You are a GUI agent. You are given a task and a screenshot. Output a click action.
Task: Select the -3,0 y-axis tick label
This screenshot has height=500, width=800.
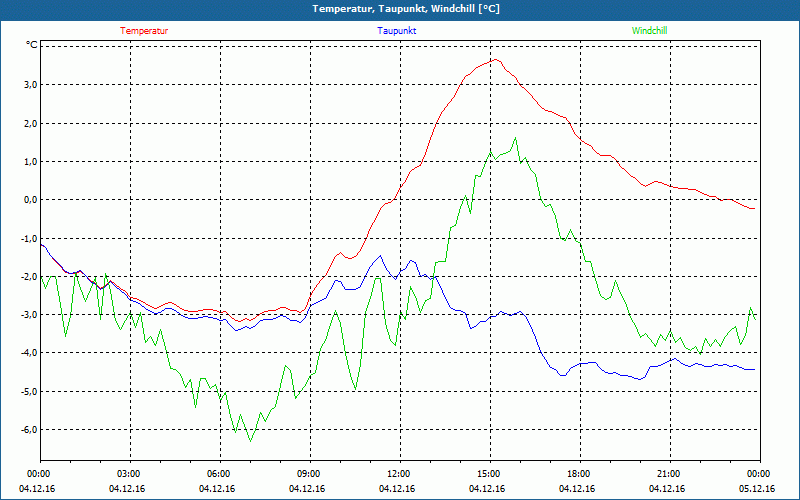coord(28,315)
